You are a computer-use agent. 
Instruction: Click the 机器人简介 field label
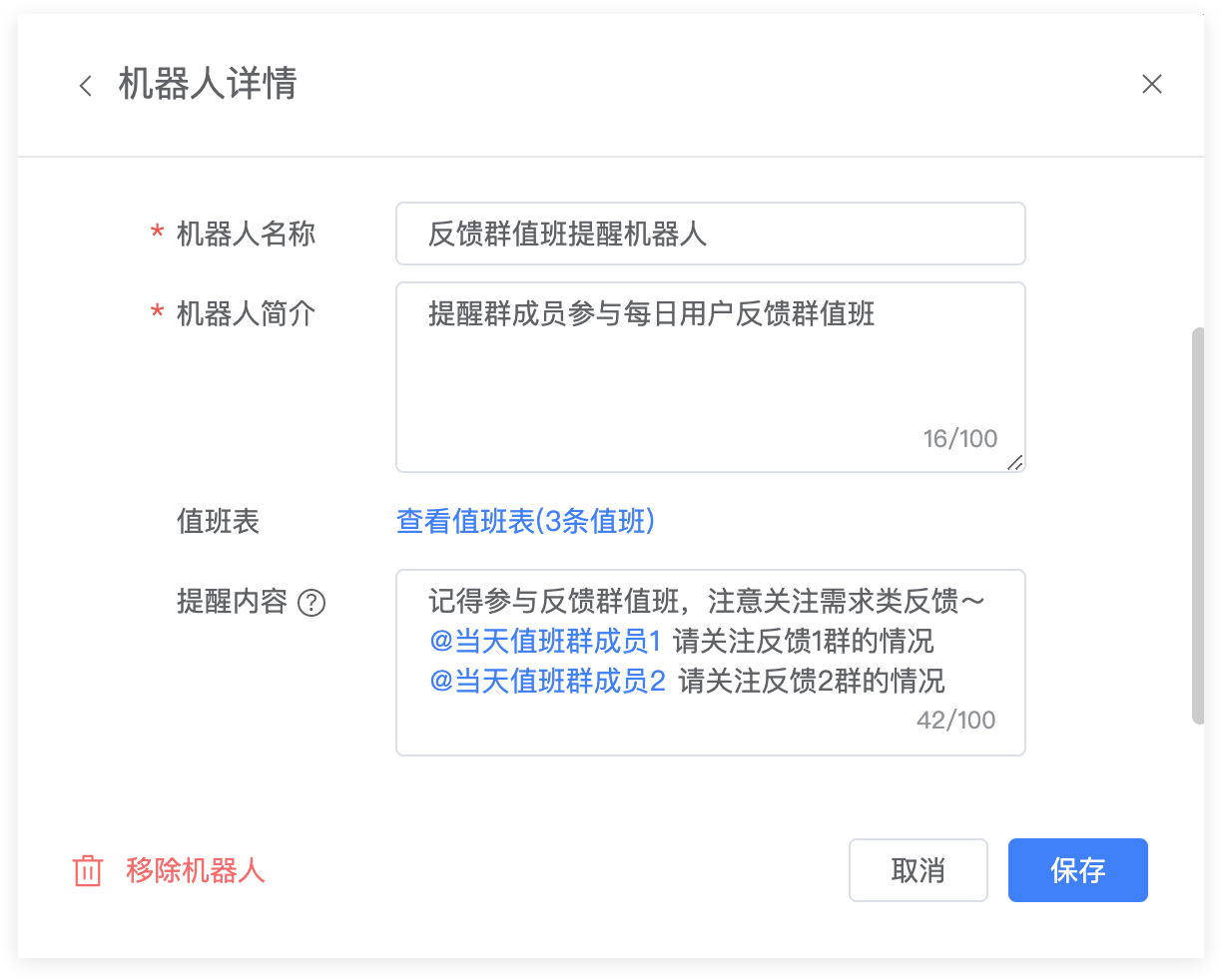(246, 314)
